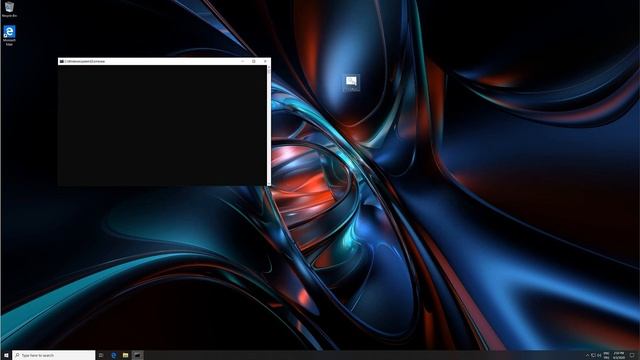Click the 'Type here to search' box
This screenshot has width=640, height=360.
point(53,355)
